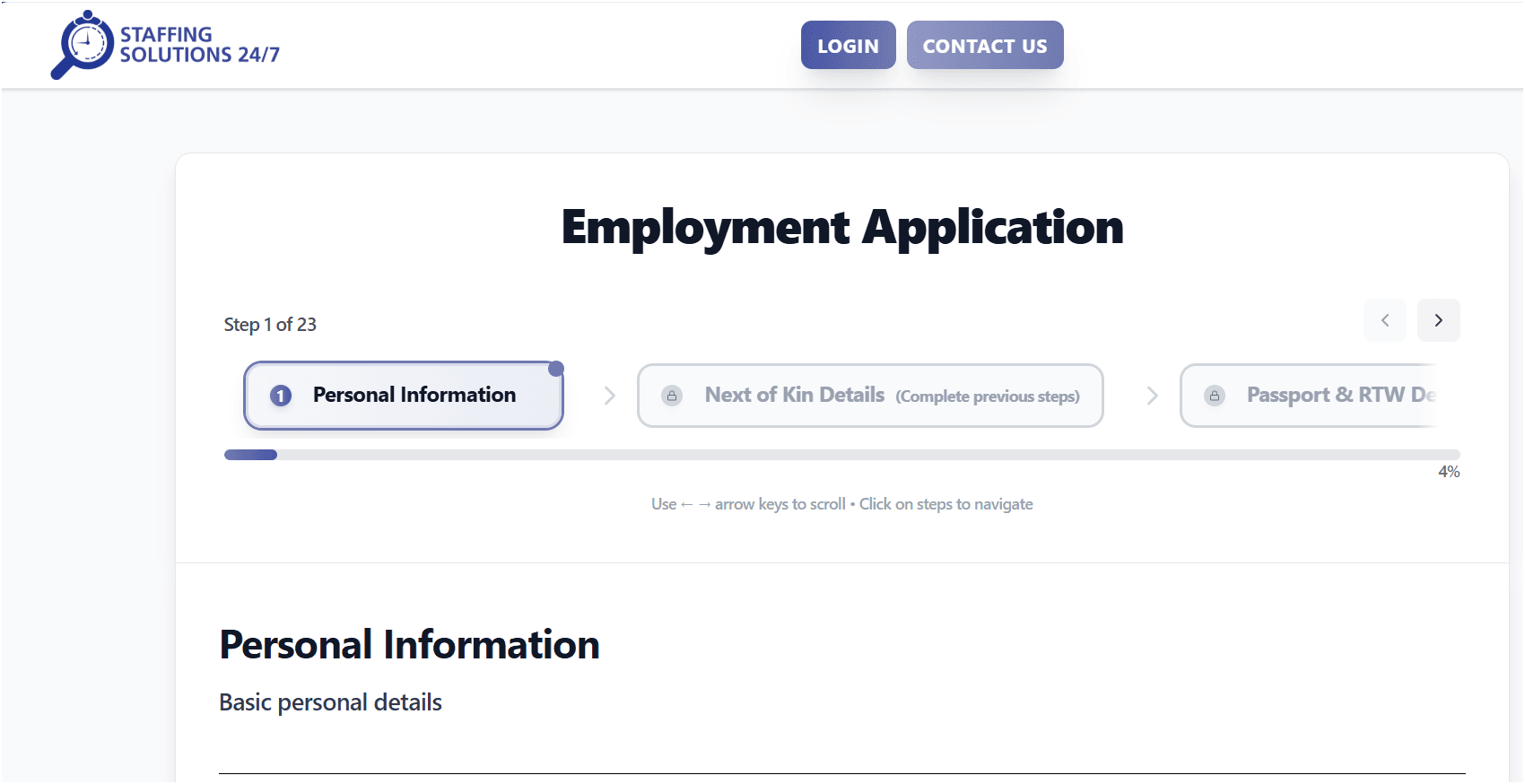Image resolution: width=1525 pixels, height=784 pixels.
Task: Click the number 1 badge on Personal Information
Action: [x=281, y=396]
